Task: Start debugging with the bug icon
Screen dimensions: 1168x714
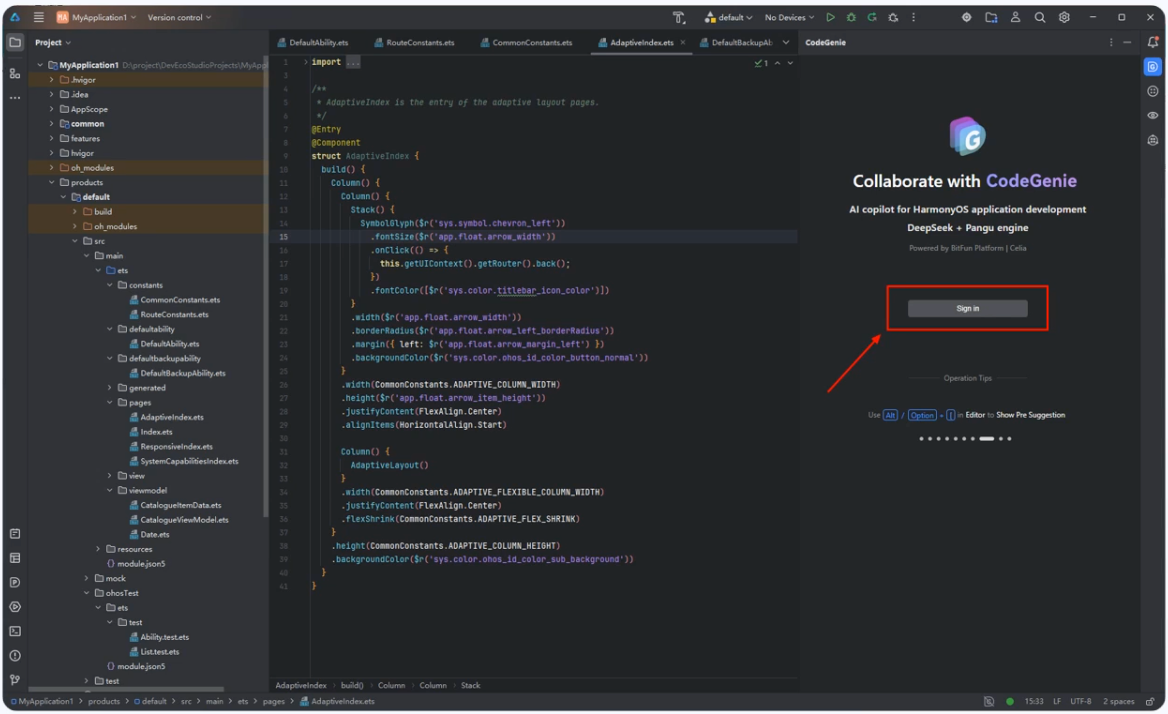Action: [x=851, y=17]
